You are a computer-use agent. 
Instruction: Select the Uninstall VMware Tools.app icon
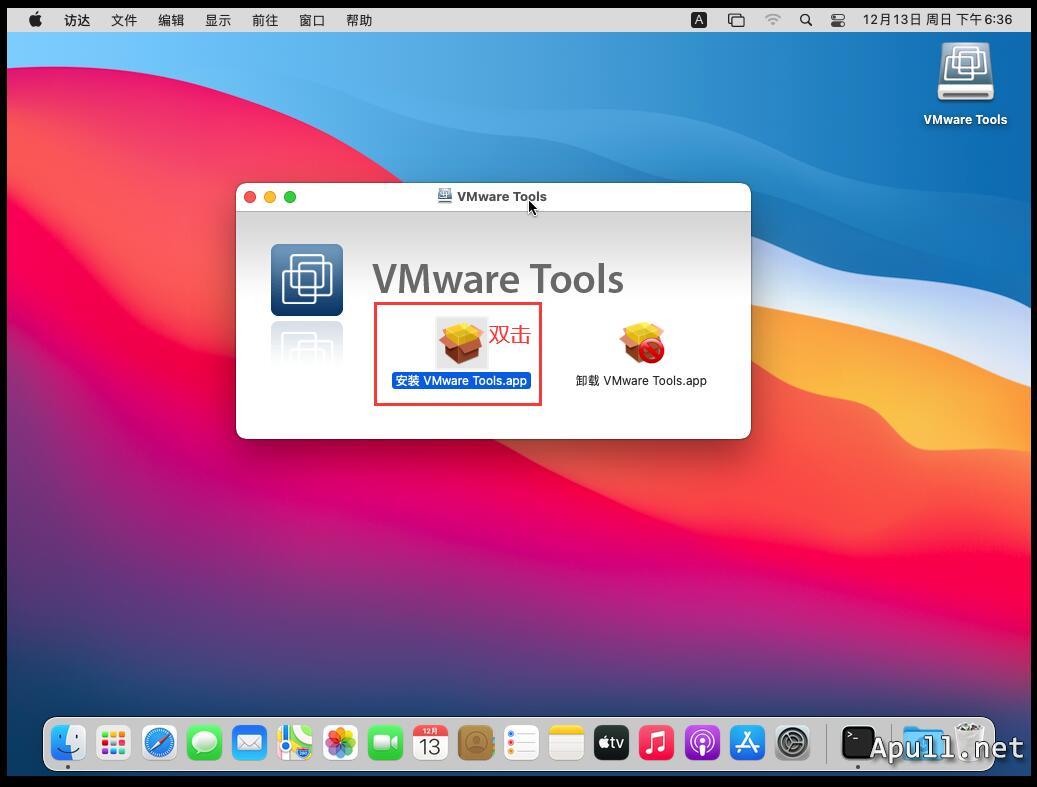642,342
